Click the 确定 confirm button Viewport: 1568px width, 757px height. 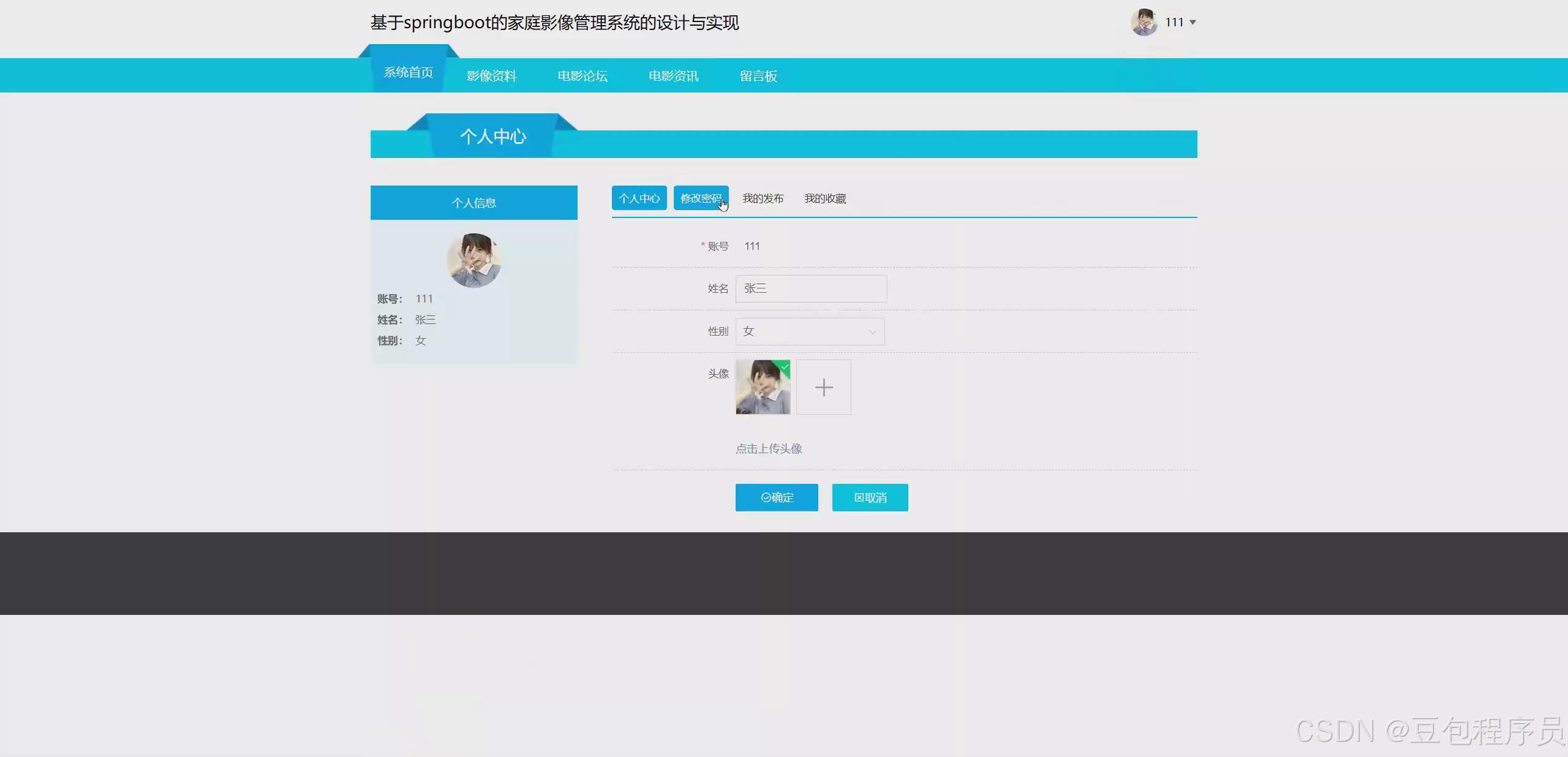[x=777, y=497]
